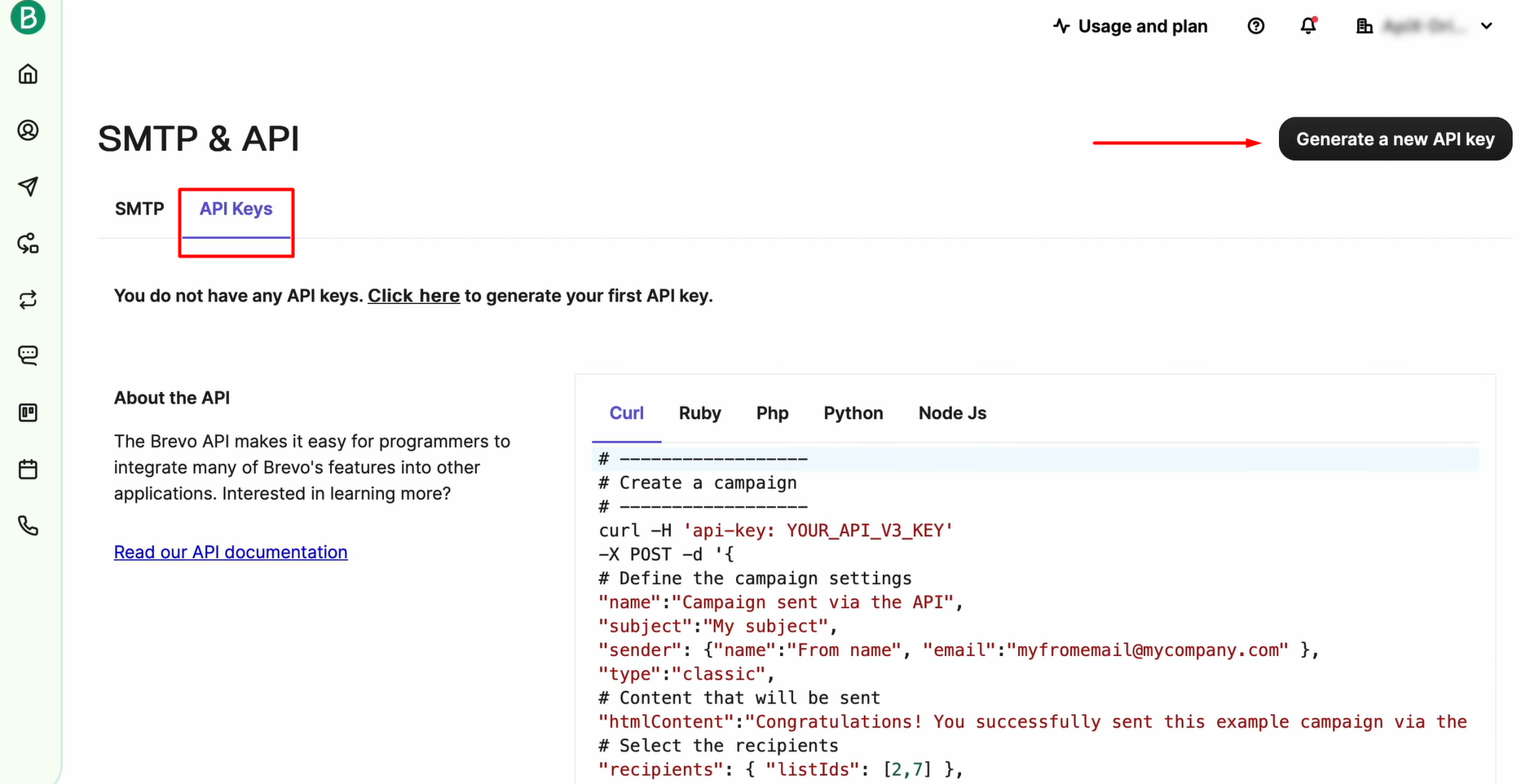This screenshot has height=784, width=1539.
Task: Select the Ruby code tab
Action: (x=700, y=413)
